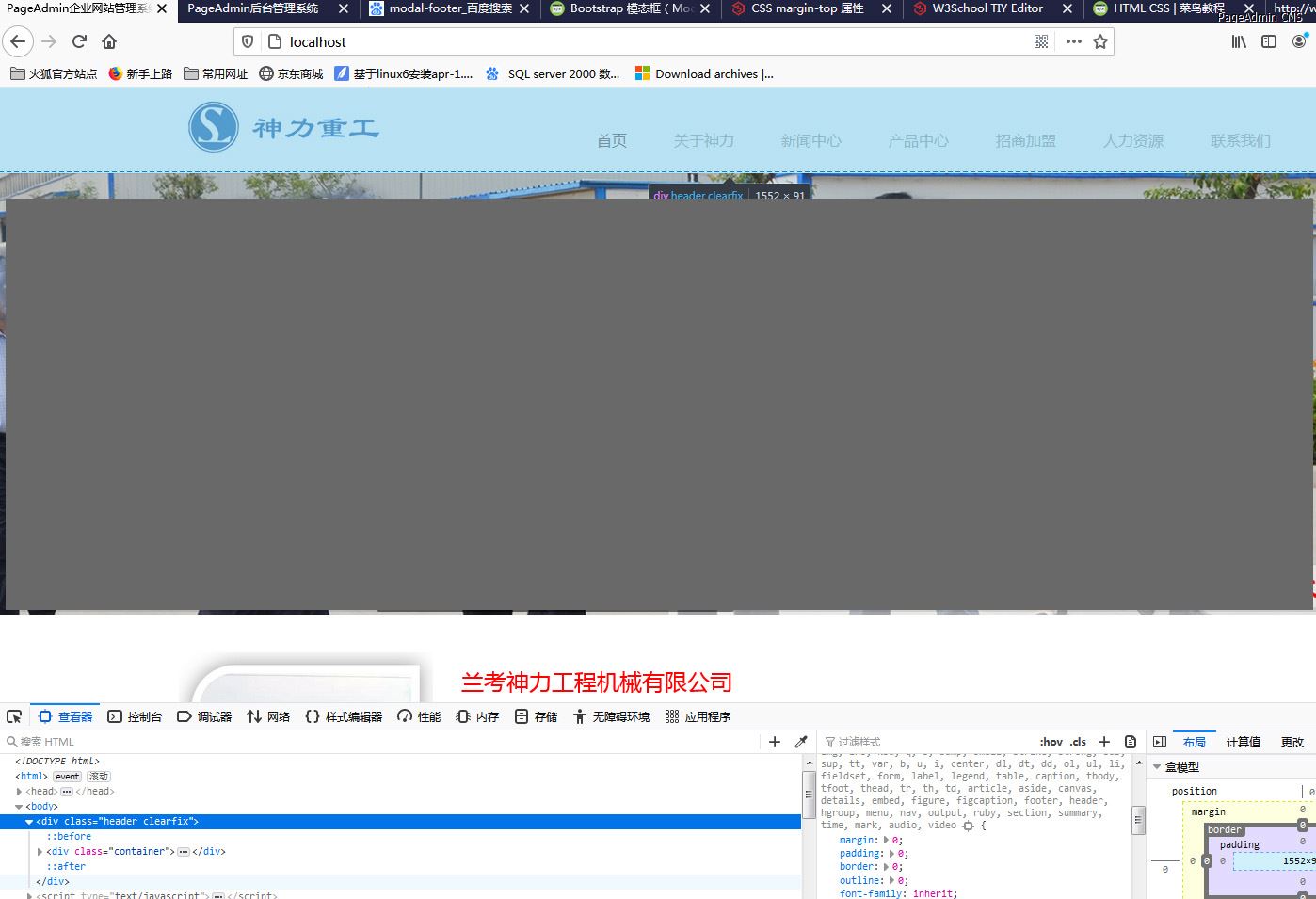Pick a color with the eyedropper tool
The width and height of the screenshot is (1316, 899).
(x=801, y=742)
